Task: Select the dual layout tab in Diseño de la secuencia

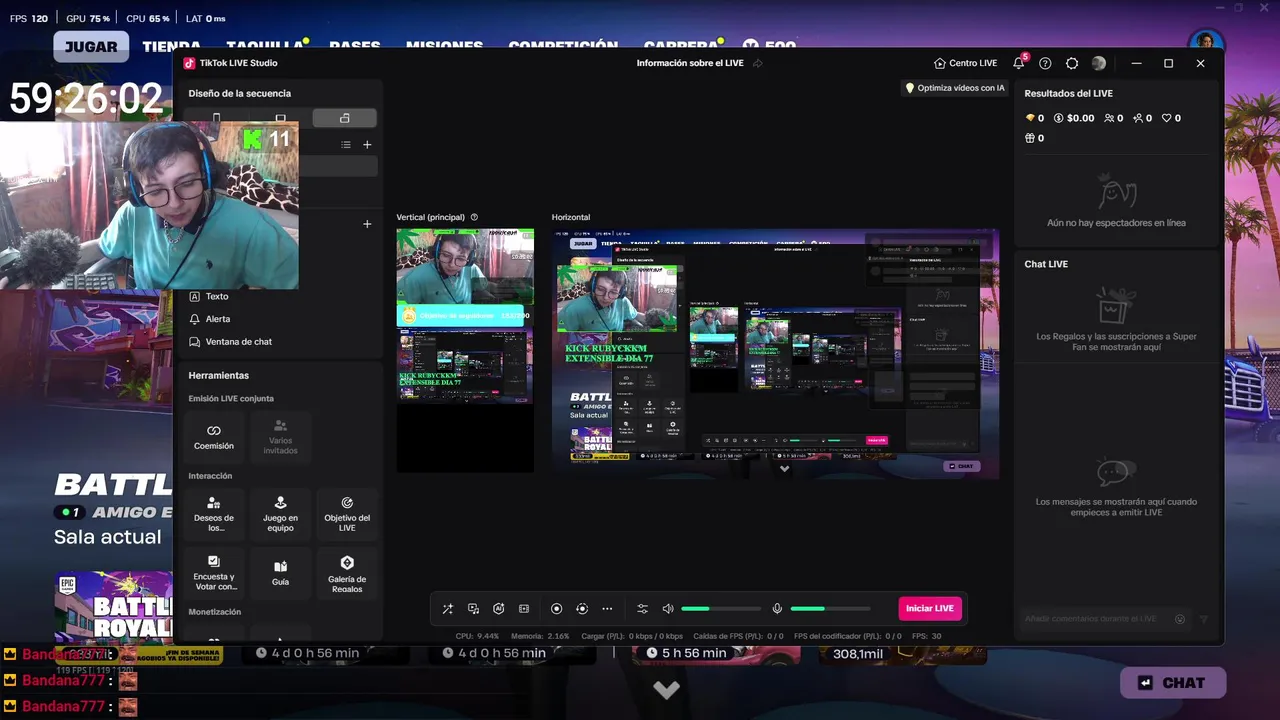Action: (x=344, y=118)
